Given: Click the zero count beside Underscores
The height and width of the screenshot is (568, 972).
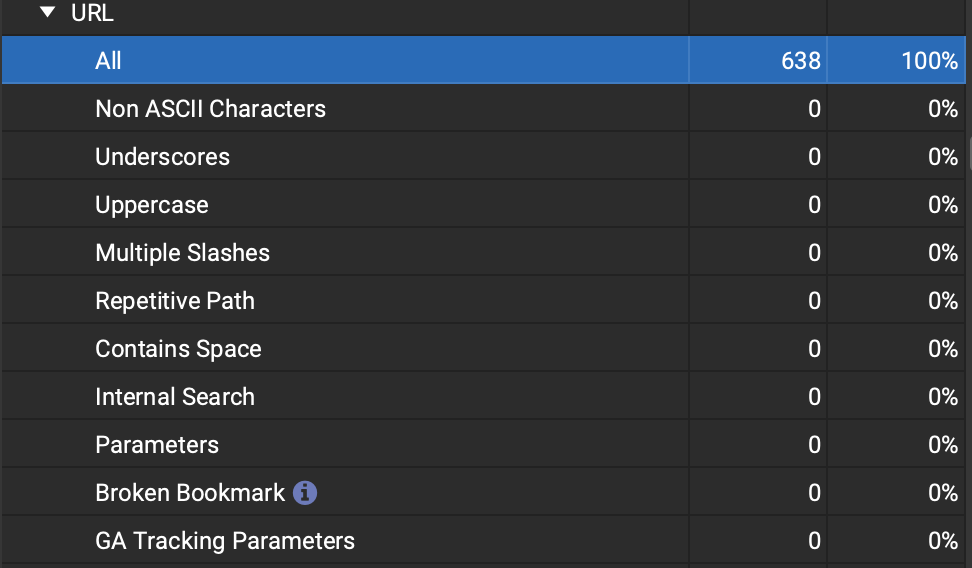Looking at the screenshot, I should coord(814,157).
